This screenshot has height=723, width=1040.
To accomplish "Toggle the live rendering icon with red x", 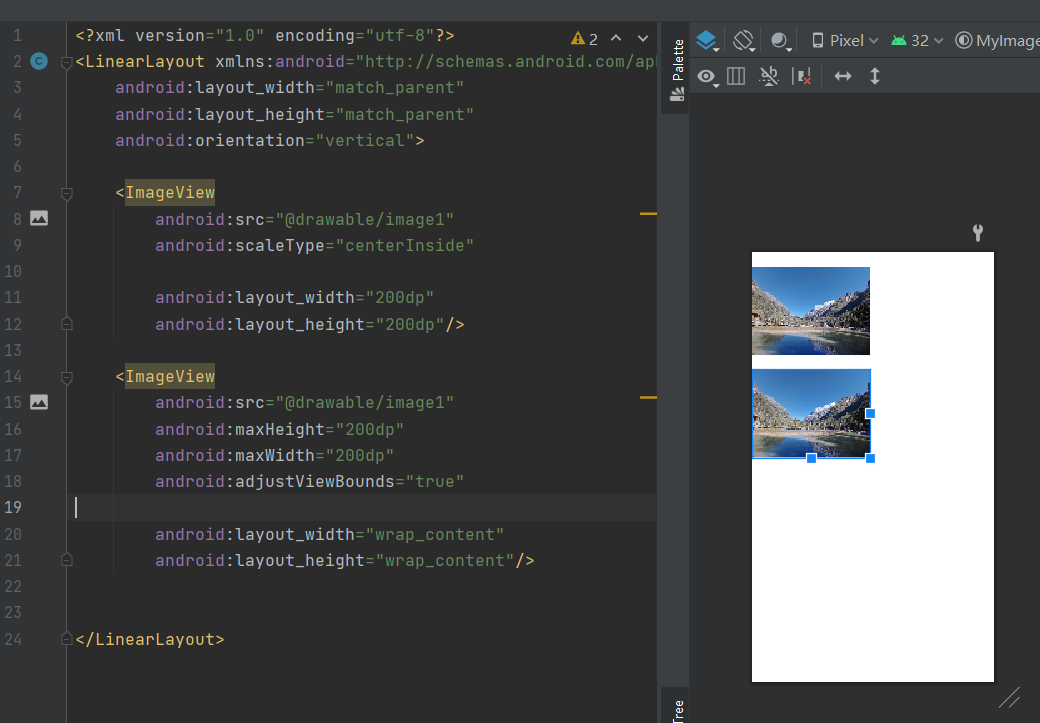I will [x=803, y=77].
